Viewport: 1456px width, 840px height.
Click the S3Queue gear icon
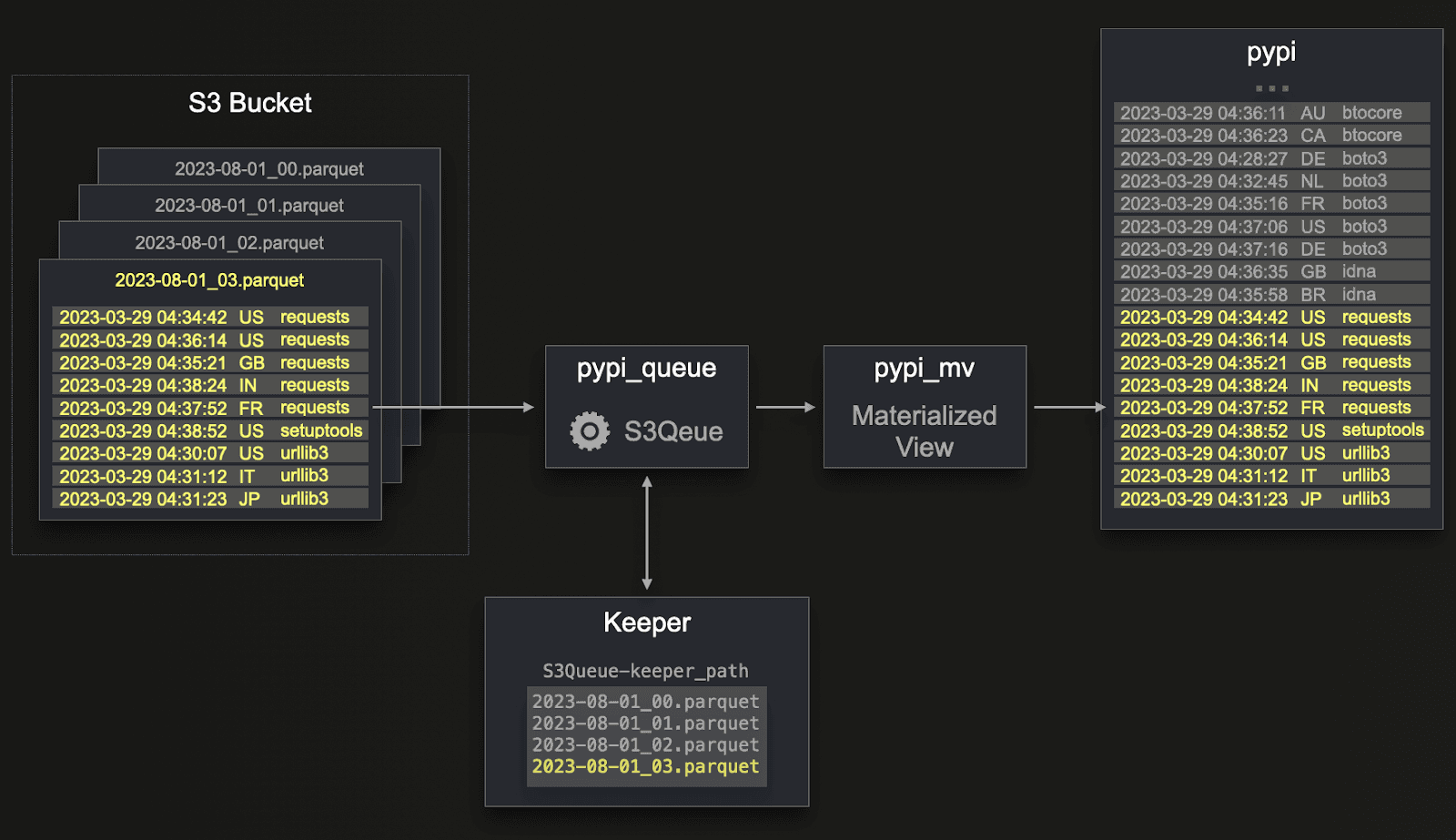[x=590, y=430]
